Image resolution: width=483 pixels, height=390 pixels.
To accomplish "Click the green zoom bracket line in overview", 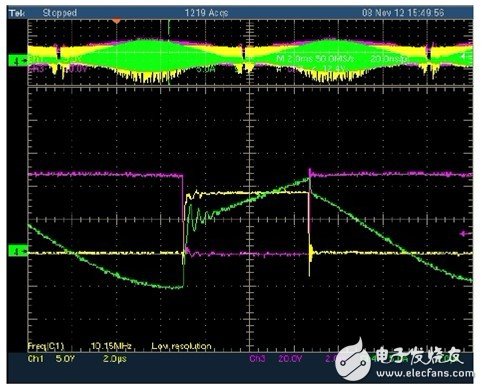I will tap(169, 52).
